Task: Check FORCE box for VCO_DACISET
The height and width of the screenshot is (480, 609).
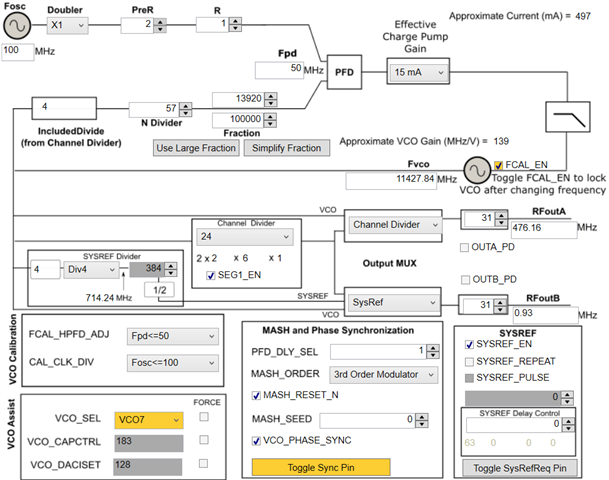Action: [204, 463]
